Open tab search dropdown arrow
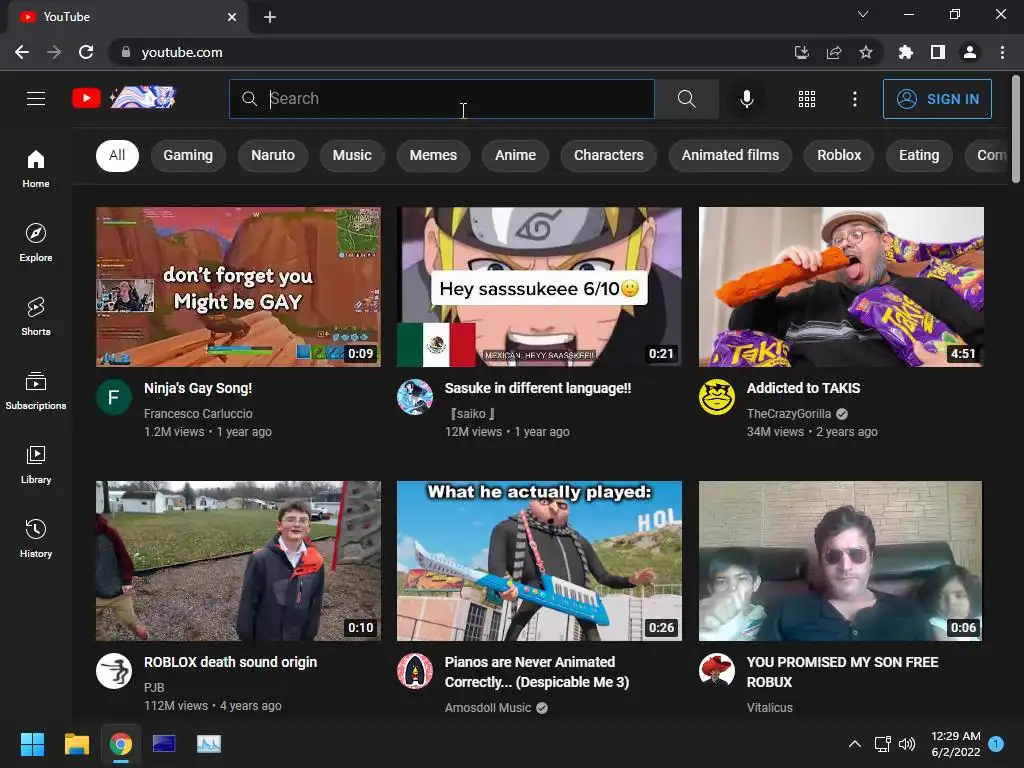 click(x=862, y=14)
